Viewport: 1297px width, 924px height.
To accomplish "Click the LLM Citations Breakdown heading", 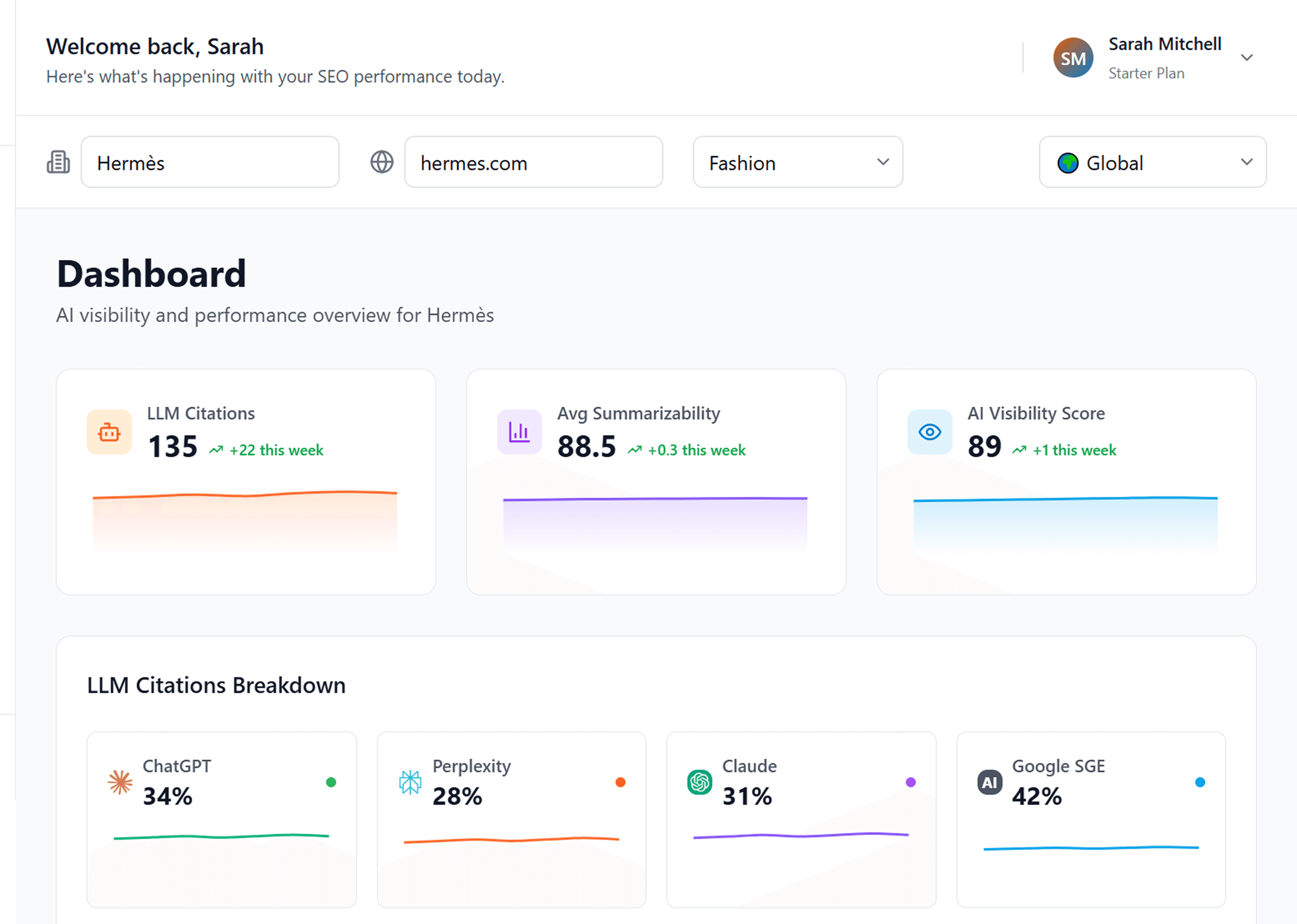I will tap(216, 685).
